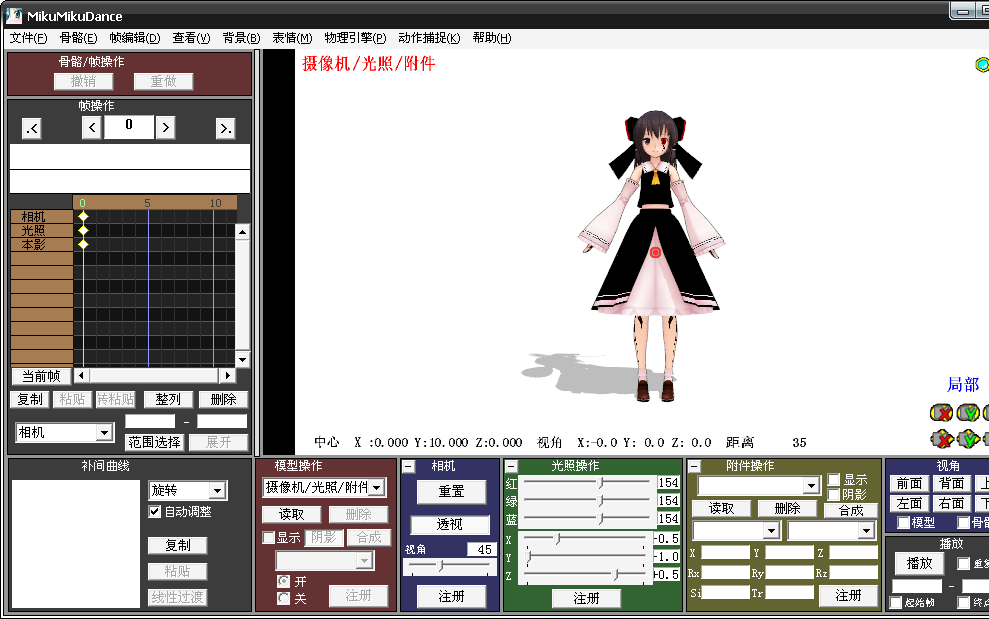Select the 本影 row keyframe diamond at frame 0
The width and height of the screenshot is (989, 619).
83,244
